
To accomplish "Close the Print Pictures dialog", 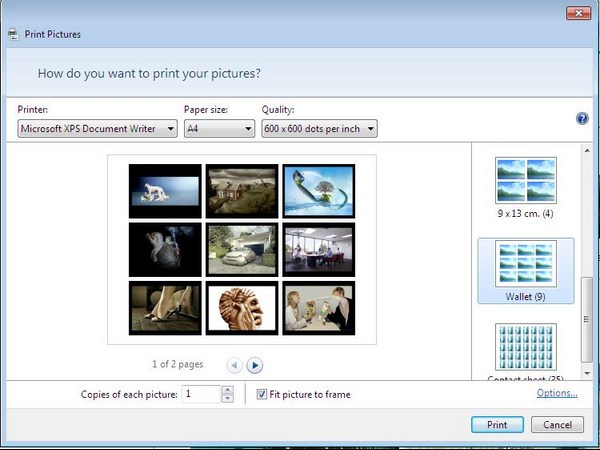I will pos(579,13).
